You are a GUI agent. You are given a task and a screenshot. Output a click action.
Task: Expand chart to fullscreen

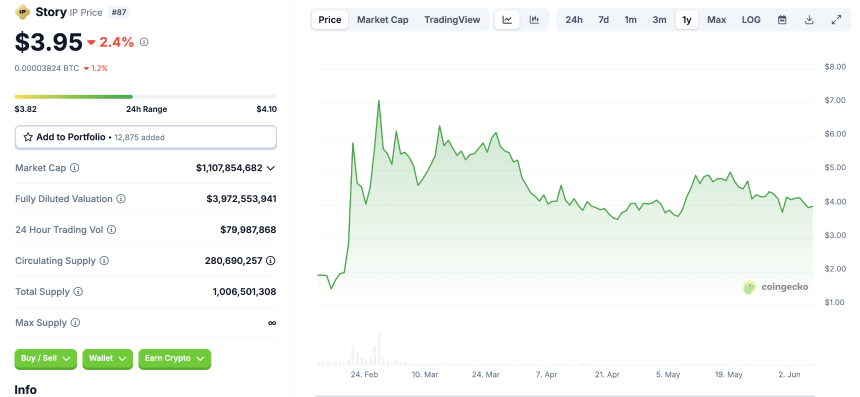(x=836, y=20)
